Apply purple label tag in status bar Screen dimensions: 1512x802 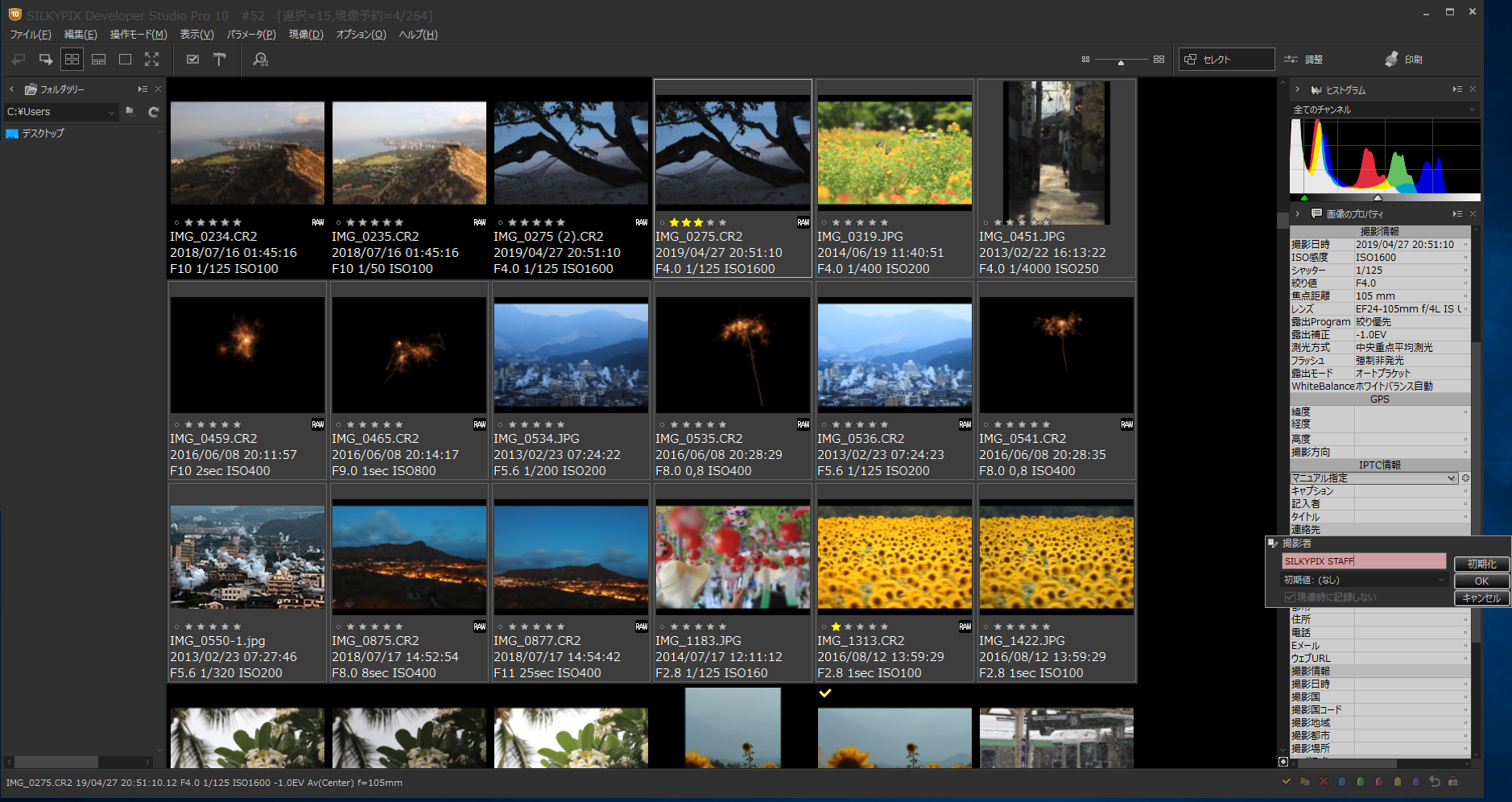(1416, 781)
